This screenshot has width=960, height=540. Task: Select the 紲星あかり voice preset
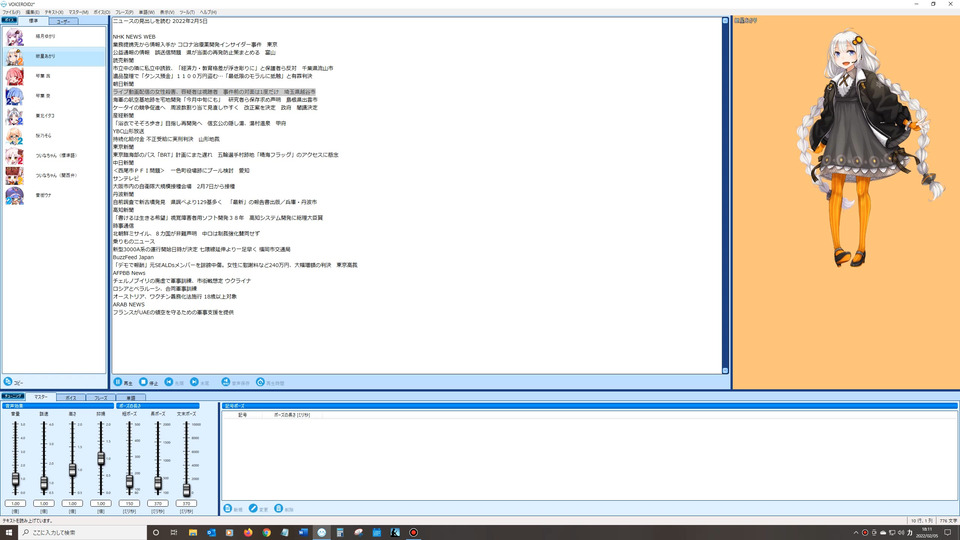54,56
